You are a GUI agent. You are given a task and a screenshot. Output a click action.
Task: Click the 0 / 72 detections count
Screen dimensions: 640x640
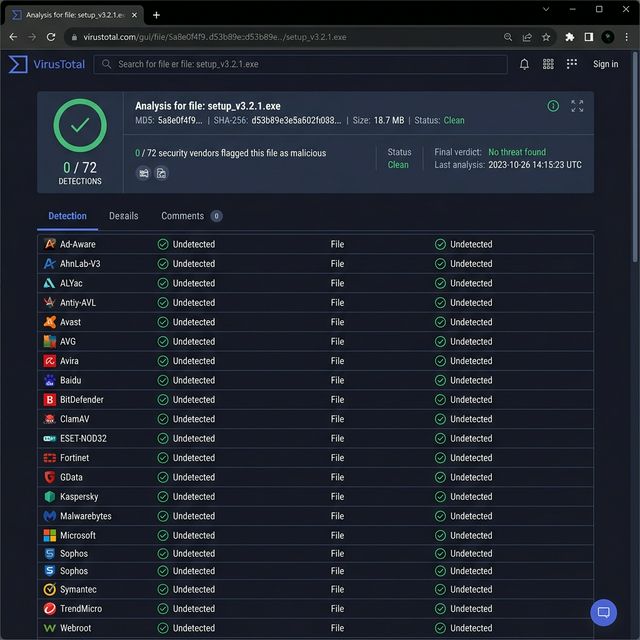coord(80,167)
